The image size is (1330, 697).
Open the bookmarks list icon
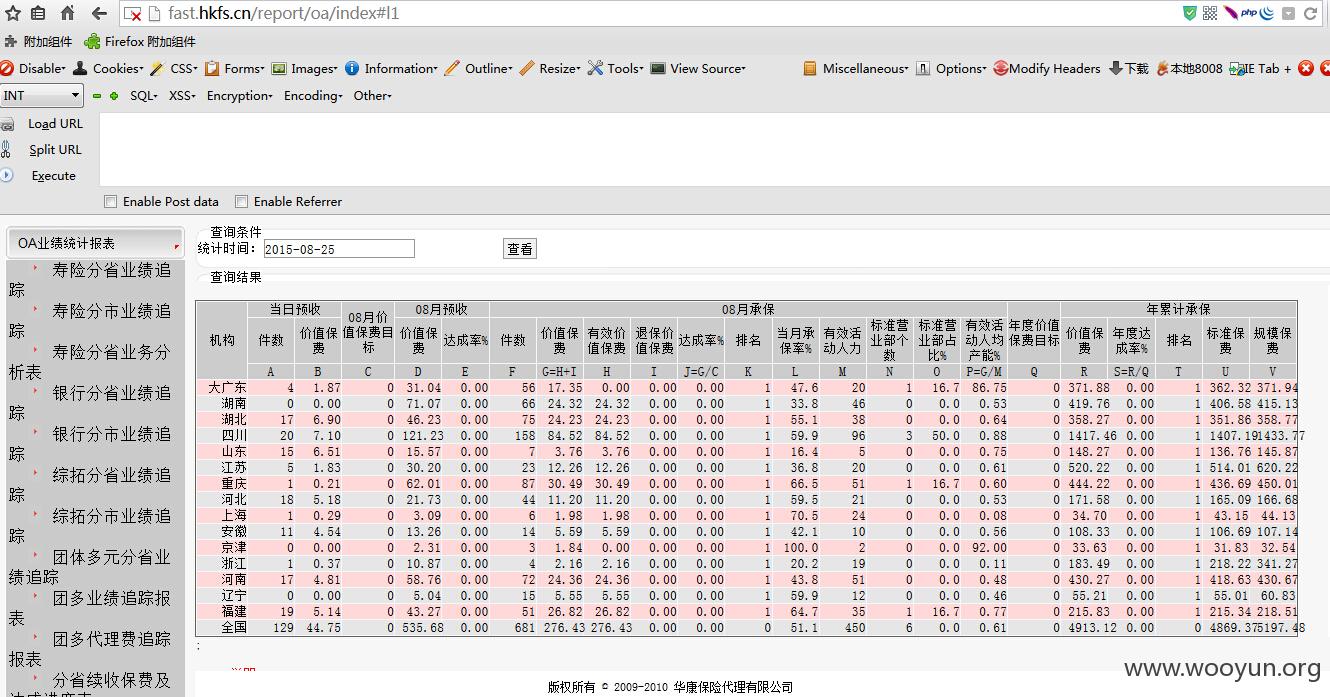tap(38, 13)
